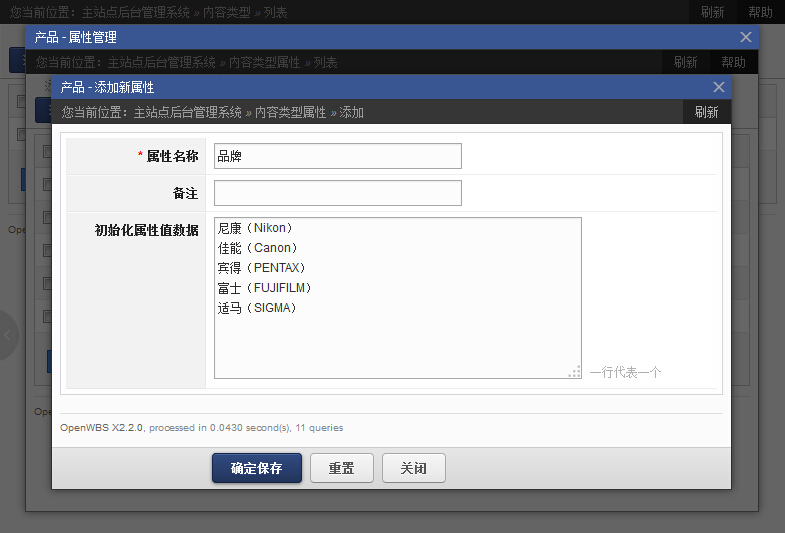Close the 产品 - 属性管理 dialog
The image size is (785, 533).
[x=745, y=37]
